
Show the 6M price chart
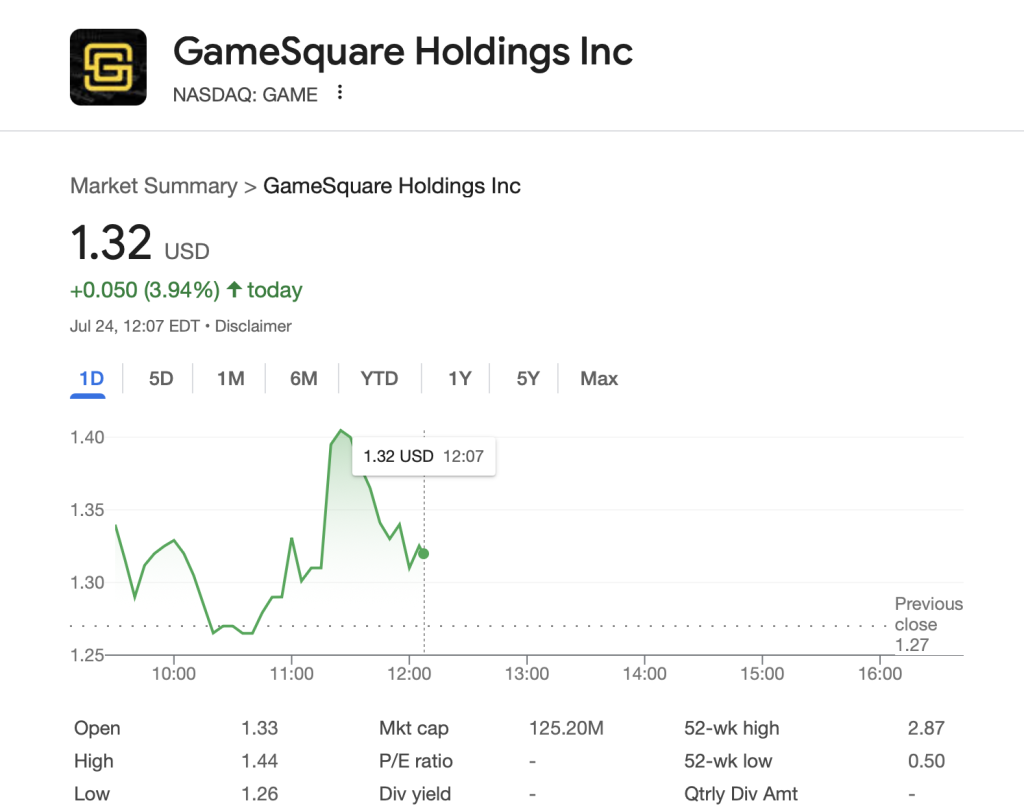304,378
